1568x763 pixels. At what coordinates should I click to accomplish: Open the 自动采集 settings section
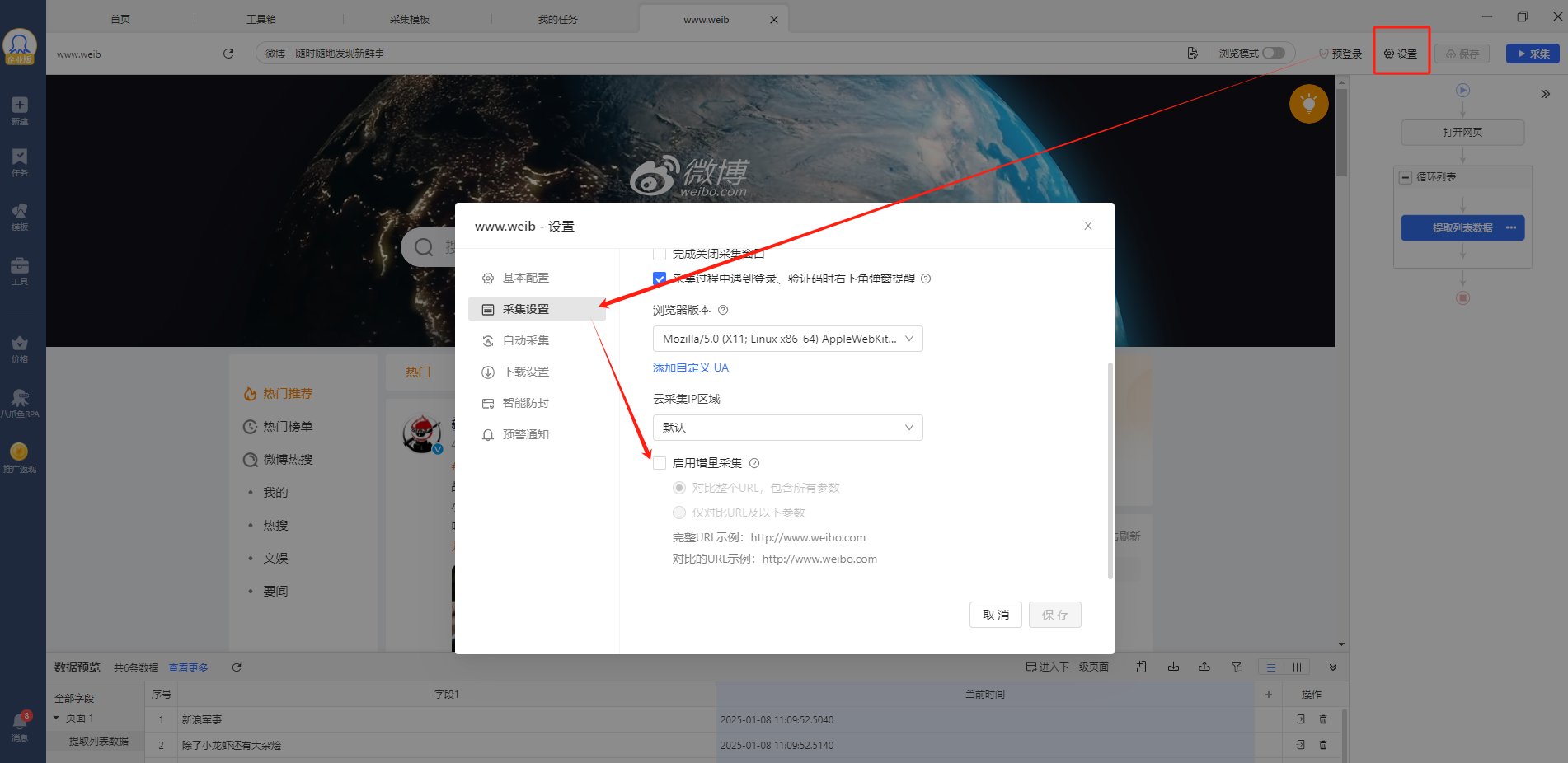pos(537,340)
